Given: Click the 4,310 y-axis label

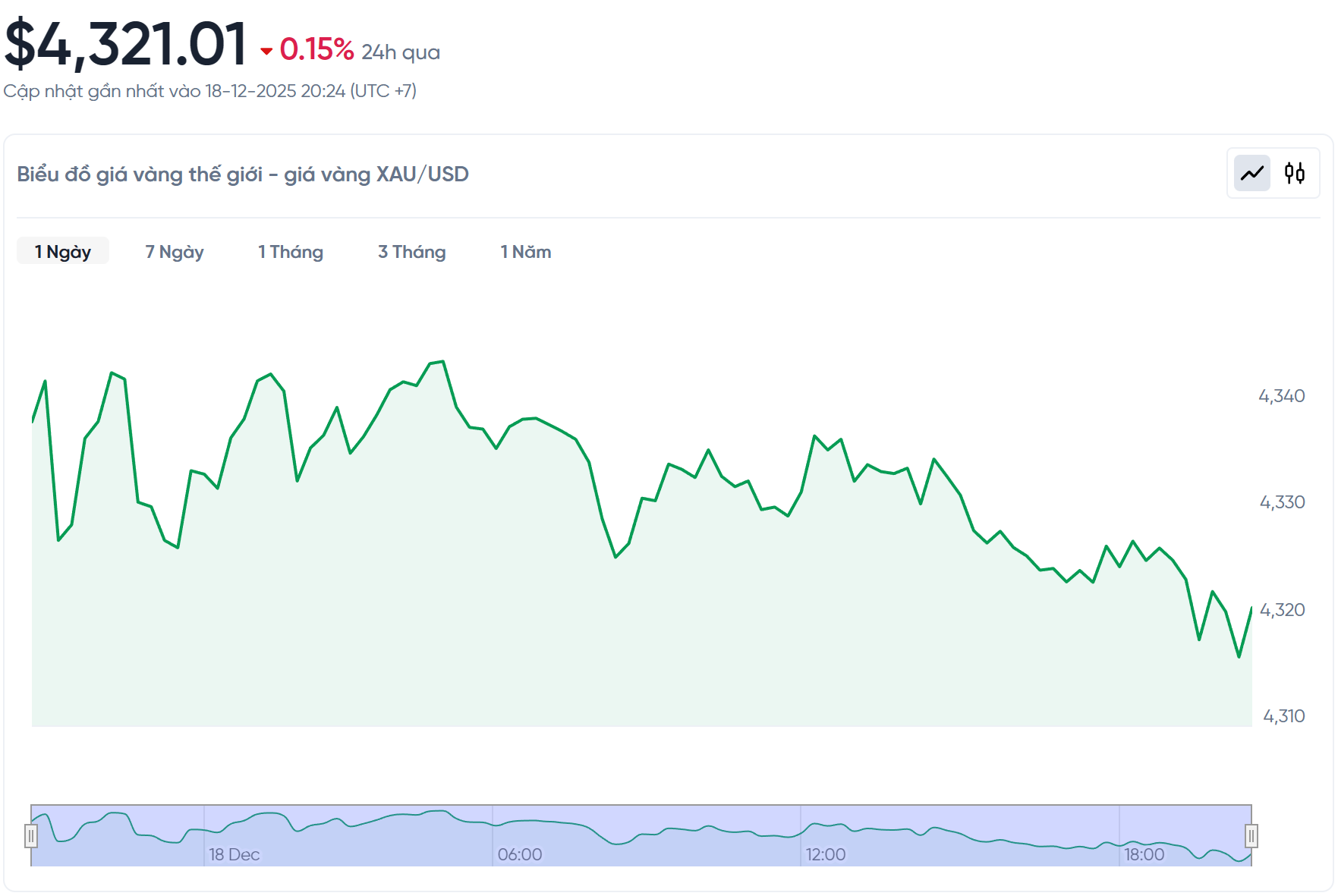Looking at the screenshot, I should click(1283, 716).
